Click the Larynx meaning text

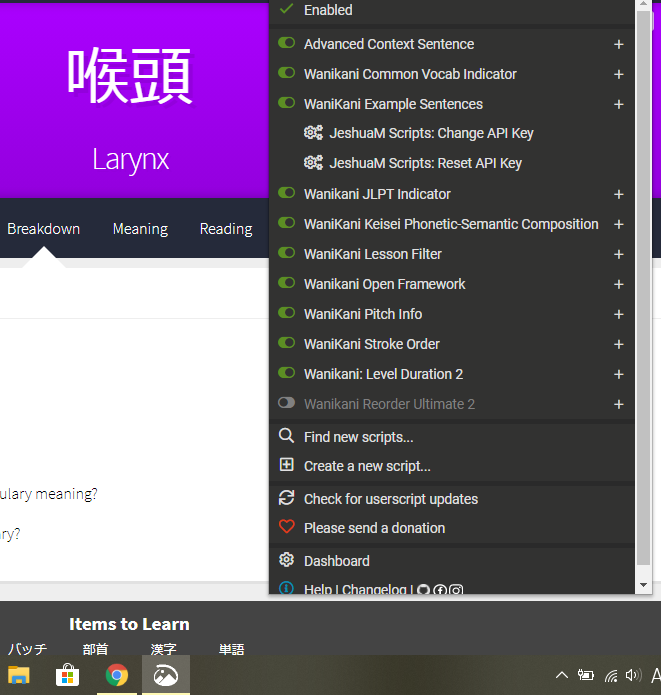130,160
